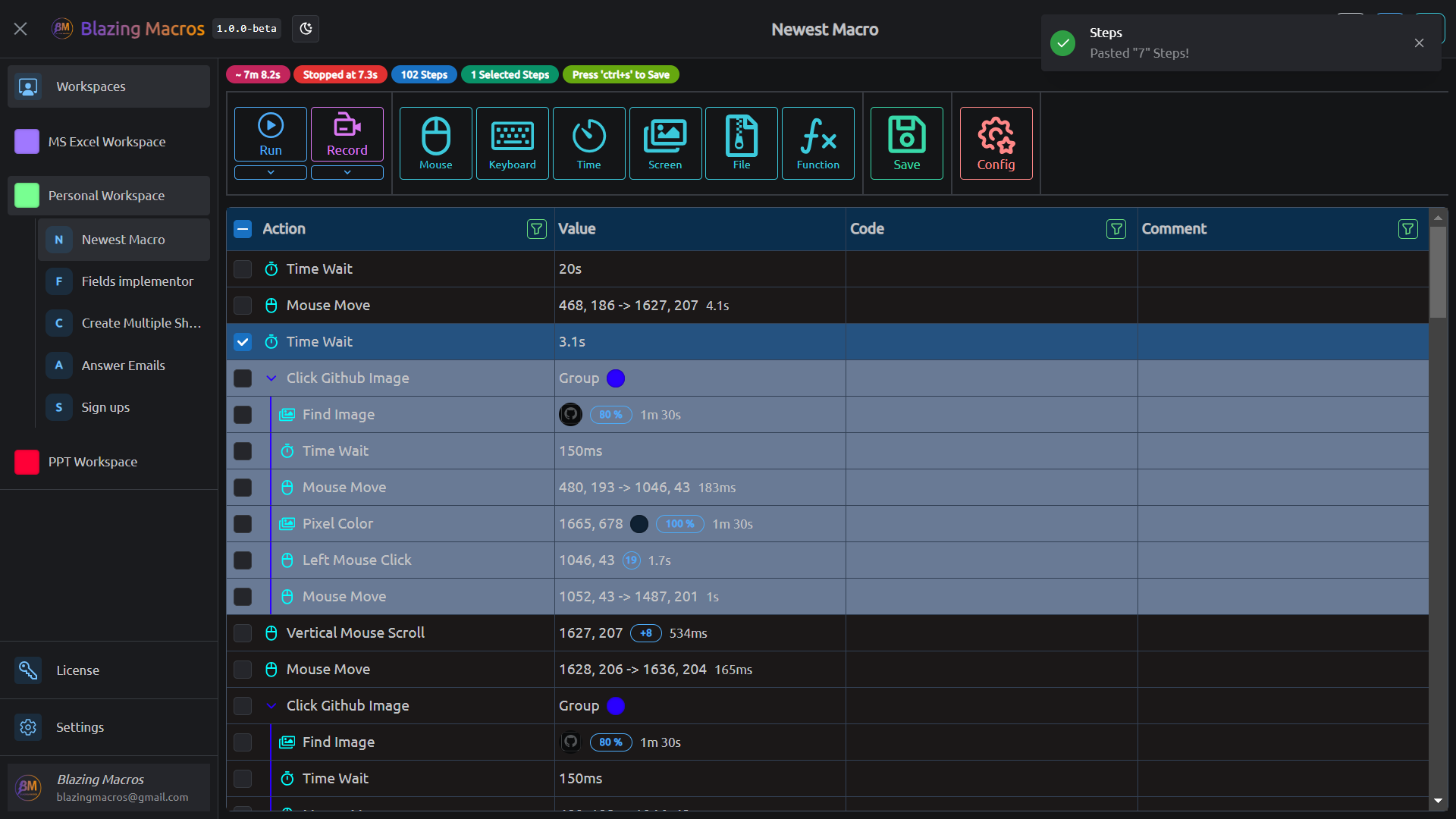Click the Value column header
Image resolution: width=1456 pixels, height=819 pixels.
tap(700, 229)
